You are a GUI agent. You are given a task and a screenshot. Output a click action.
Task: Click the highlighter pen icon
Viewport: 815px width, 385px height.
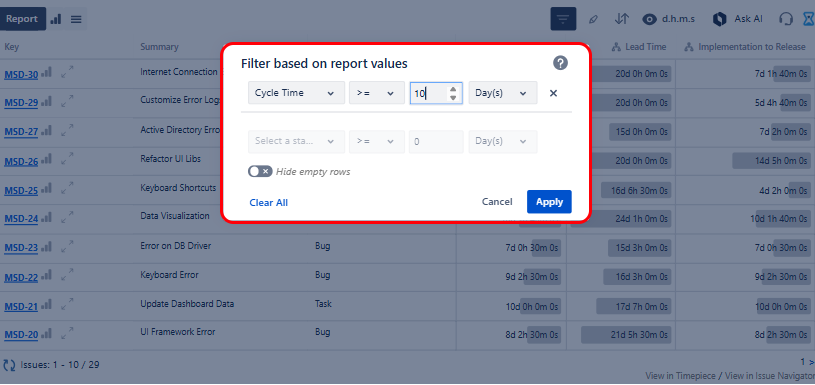tap(593, 19)
